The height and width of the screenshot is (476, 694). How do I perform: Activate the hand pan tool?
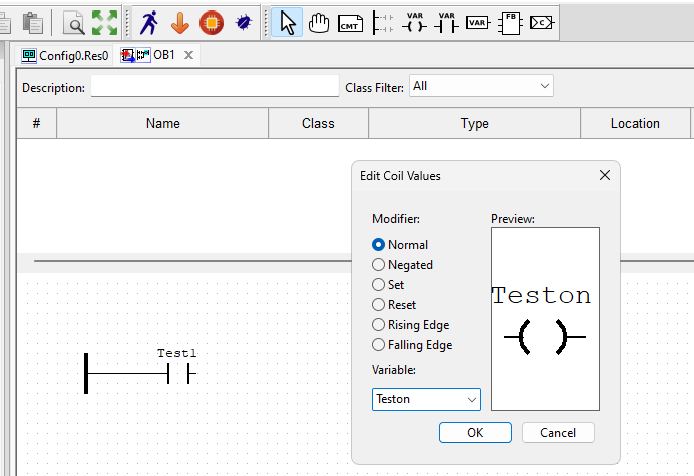coord(319,22)
